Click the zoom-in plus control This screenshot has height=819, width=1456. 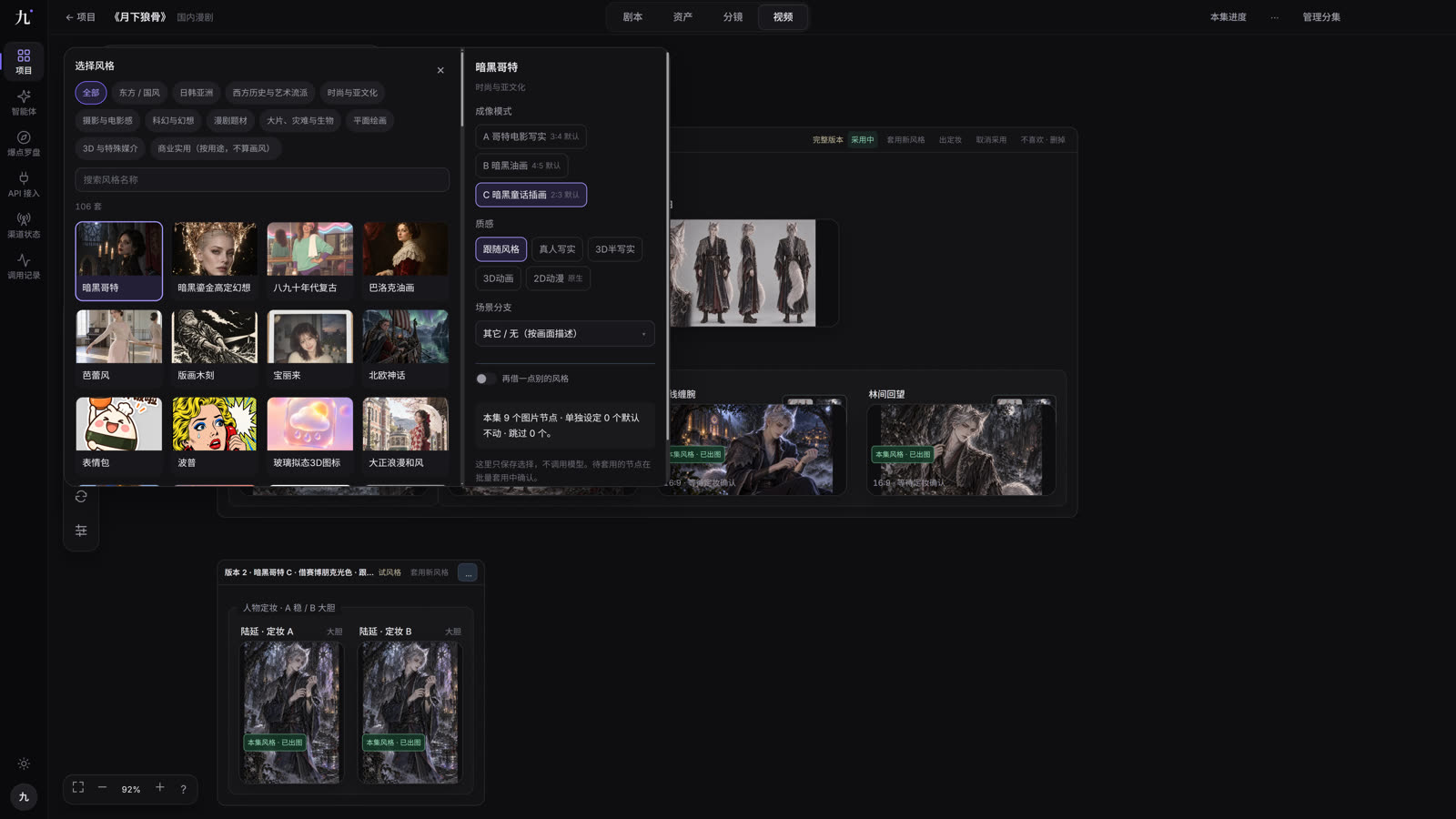coord(160,788)
